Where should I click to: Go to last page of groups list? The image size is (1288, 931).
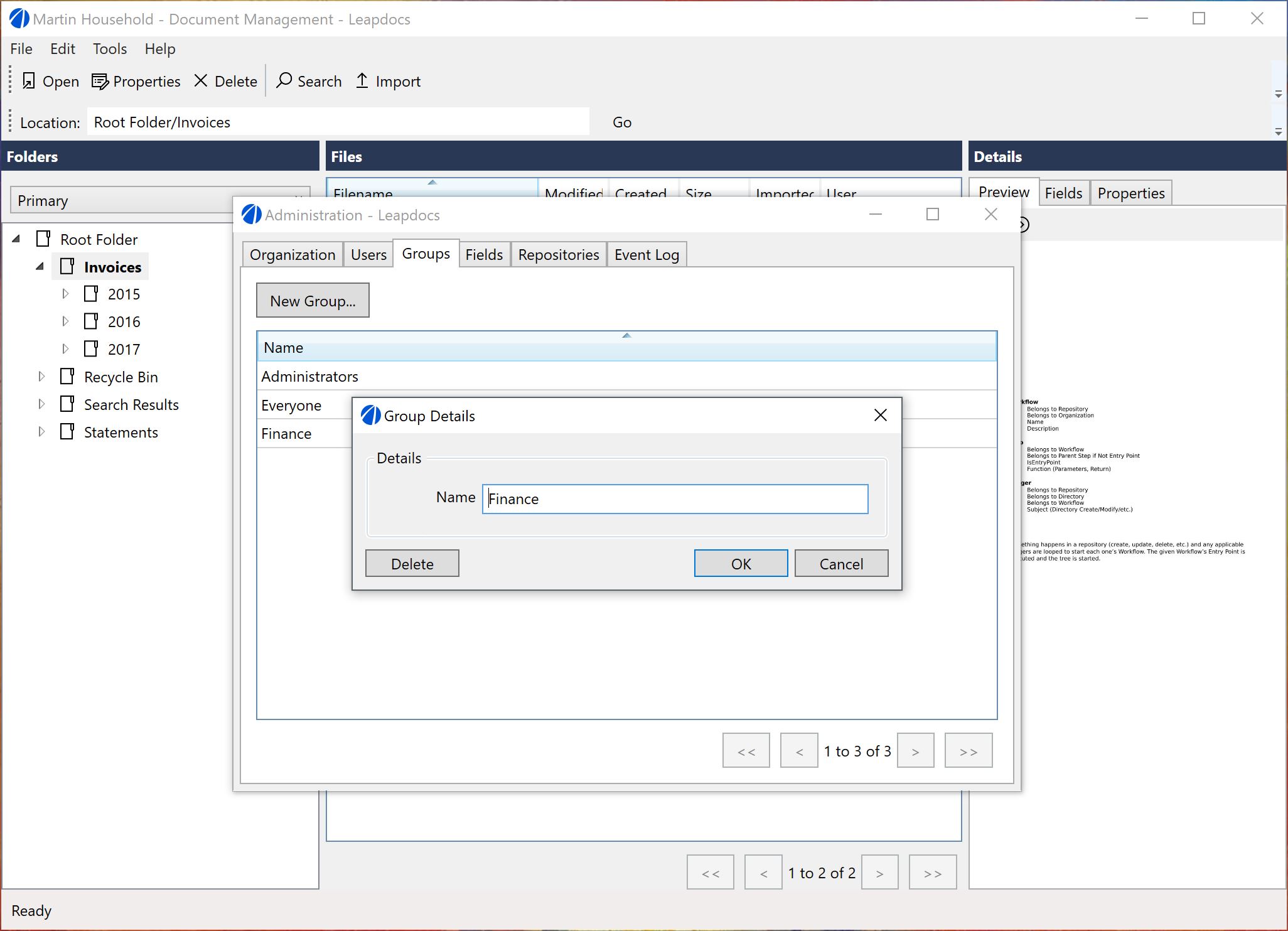pyautogui.click(x=969, y=750)
